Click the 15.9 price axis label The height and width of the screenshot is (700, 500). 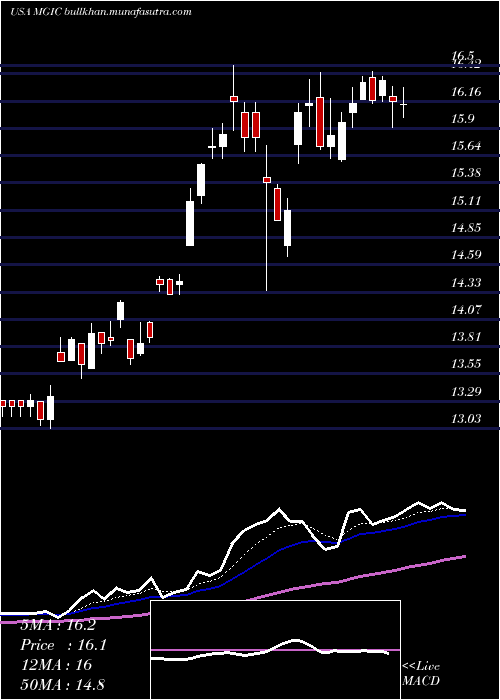pyautogui.click(x=463, y=119)
